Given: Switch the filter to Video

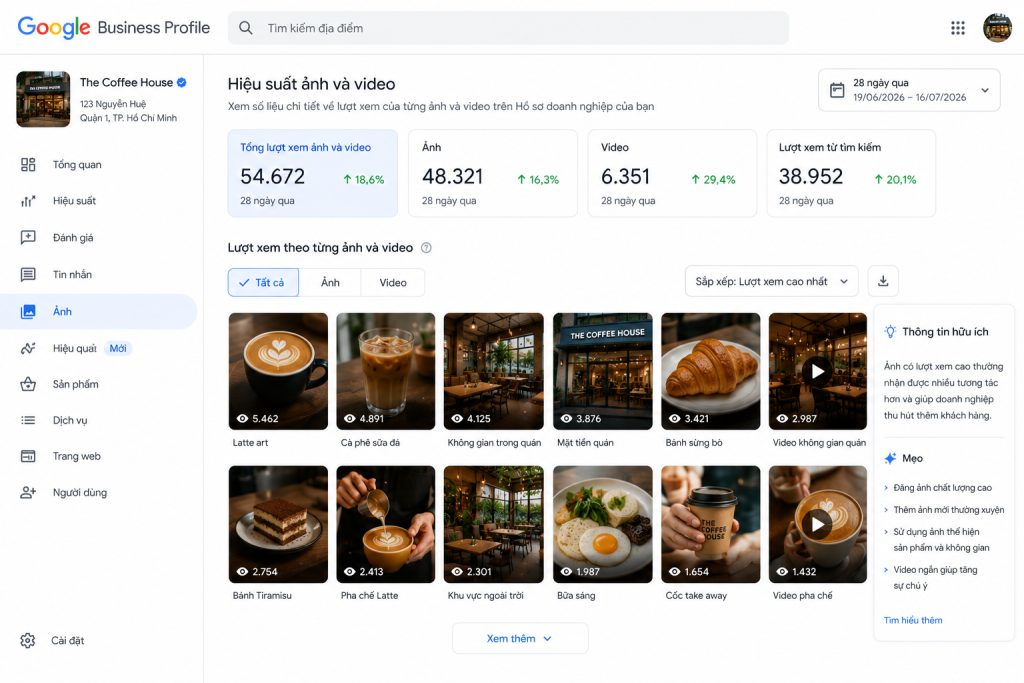Looking at the screenshot, I should tap(392, 282).
